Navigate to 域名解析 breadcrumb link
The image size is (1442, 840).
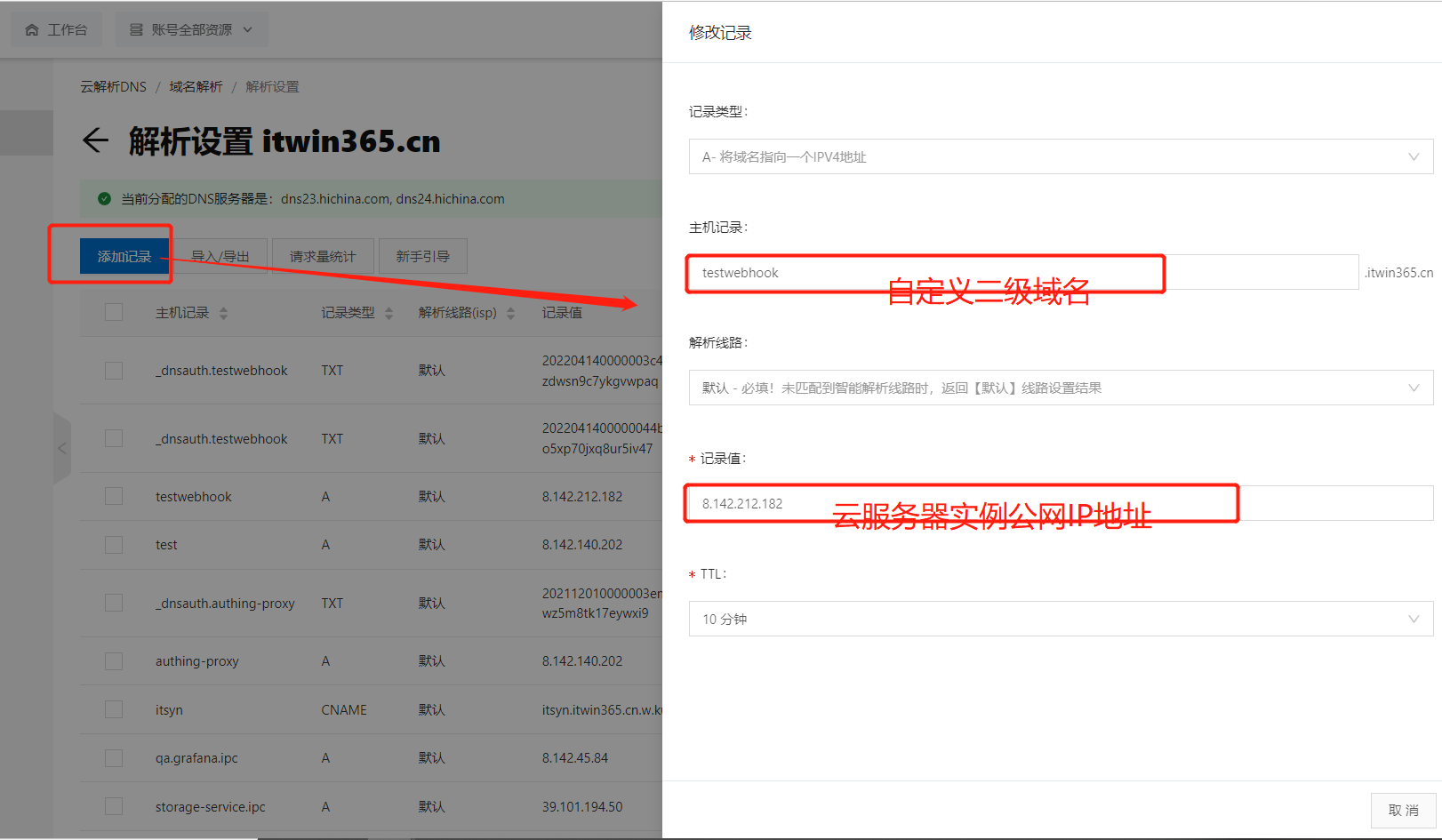[x=196, y=86]
